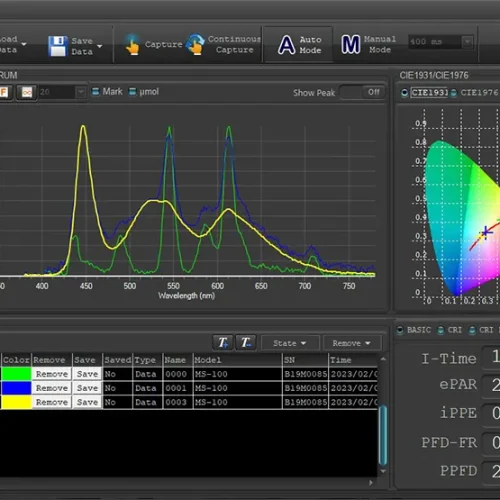Remove the data row named 0003
This screenshot has height=500, width=500.
tap(52, 402)
